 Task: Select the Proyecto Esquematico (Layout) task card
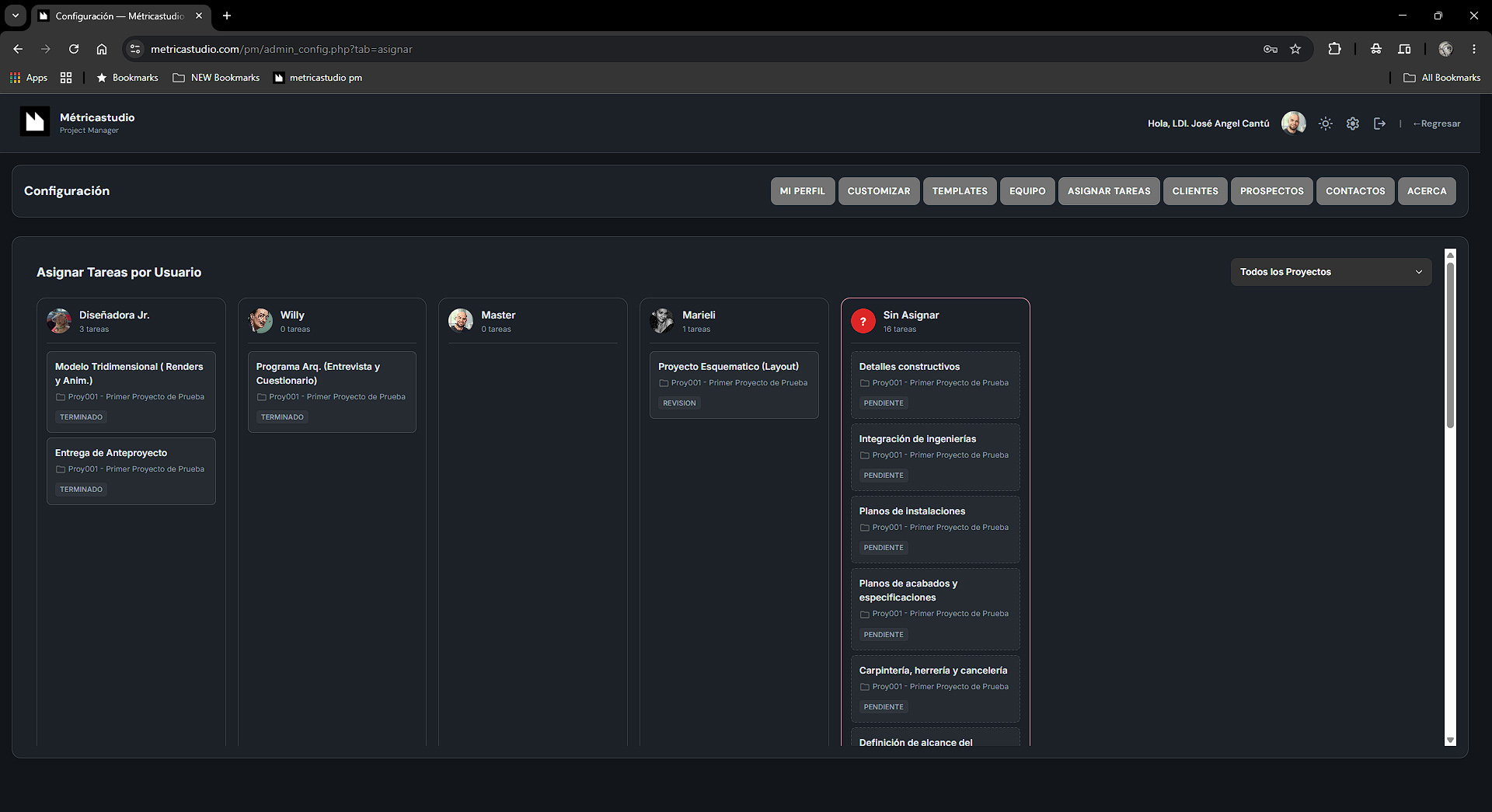pos(734,385)
